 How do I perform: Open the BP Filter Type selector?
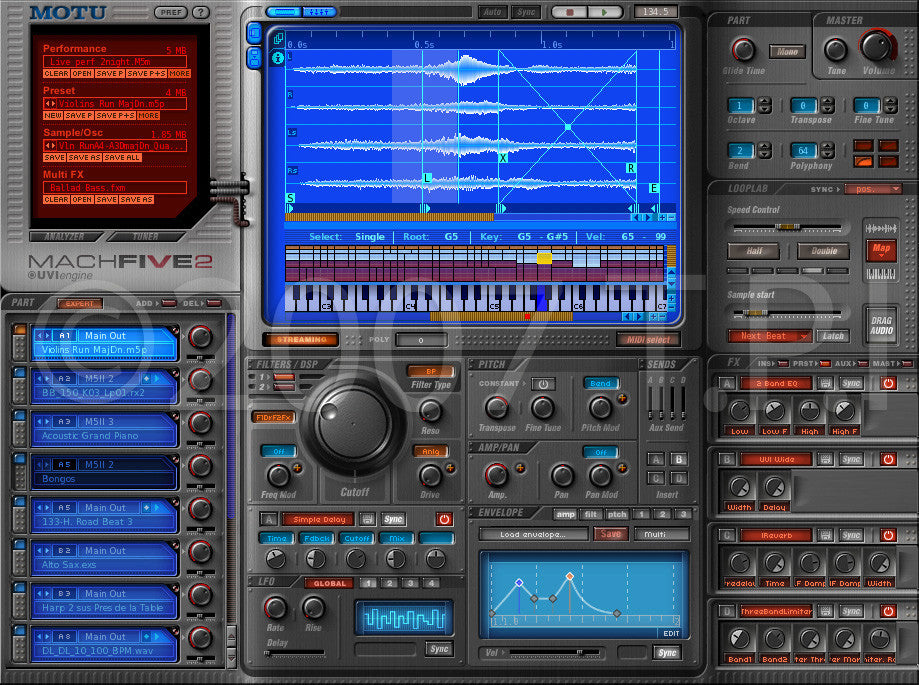pyautogui.click(x=429, y=372)
